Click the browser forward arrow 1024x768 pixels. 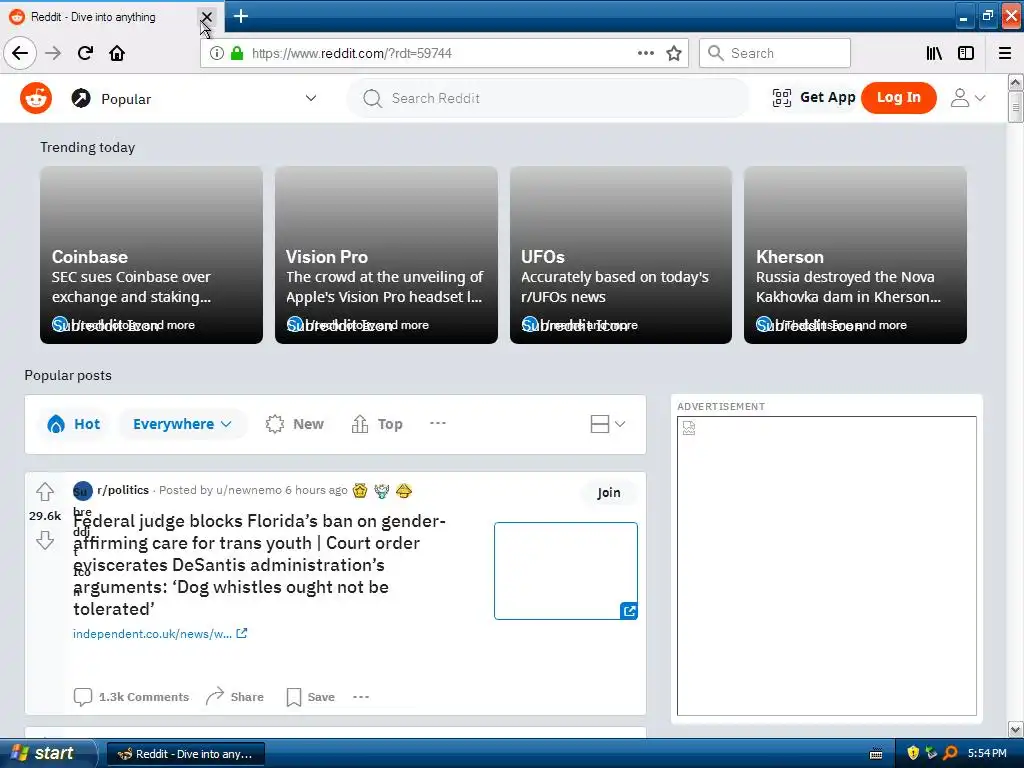(53, 53)
